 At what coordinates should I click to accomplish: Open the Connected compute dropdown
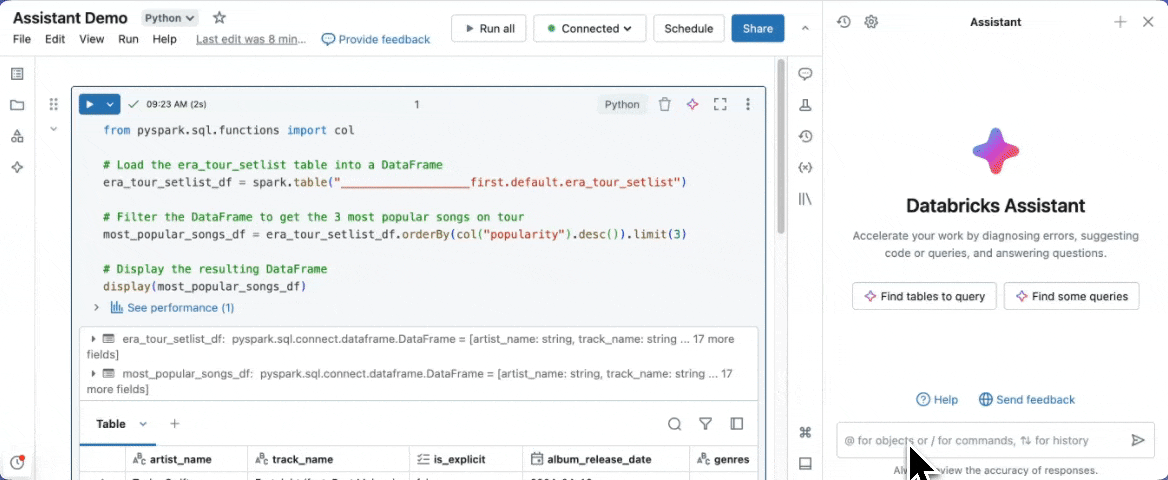(x=589, y=29)
